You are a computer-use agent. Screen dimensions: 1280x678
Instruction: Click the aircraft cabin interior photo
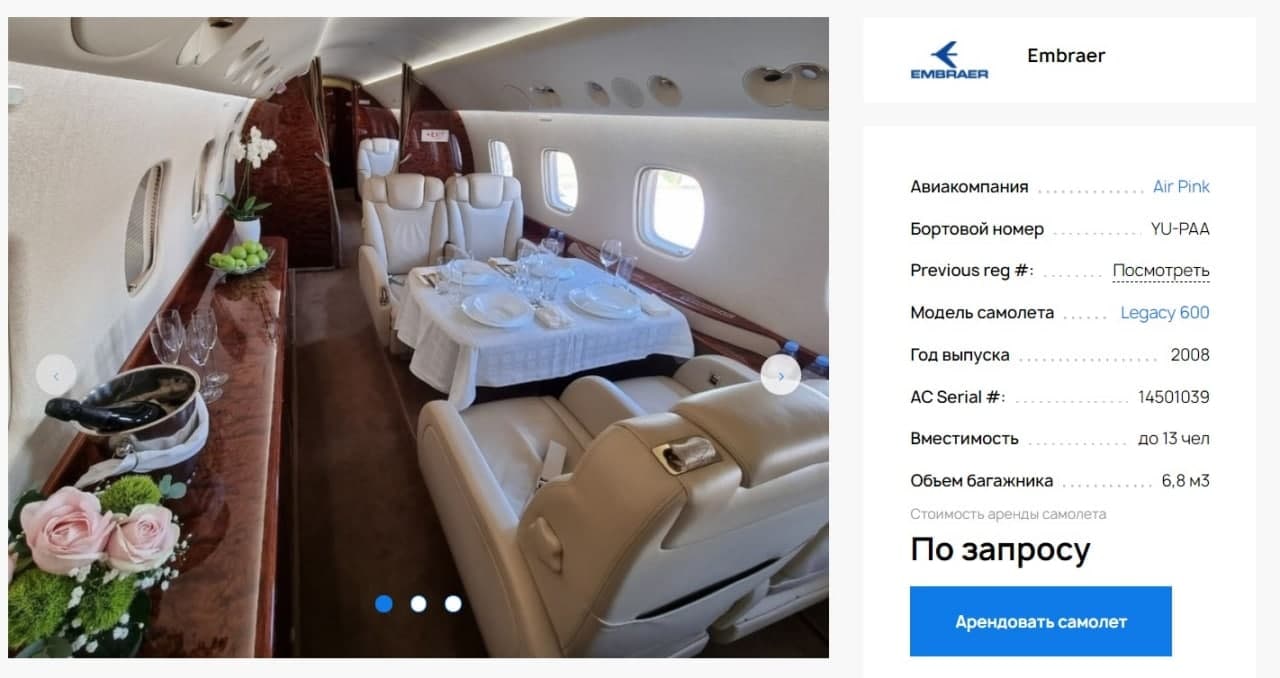(x=418, y=337)
